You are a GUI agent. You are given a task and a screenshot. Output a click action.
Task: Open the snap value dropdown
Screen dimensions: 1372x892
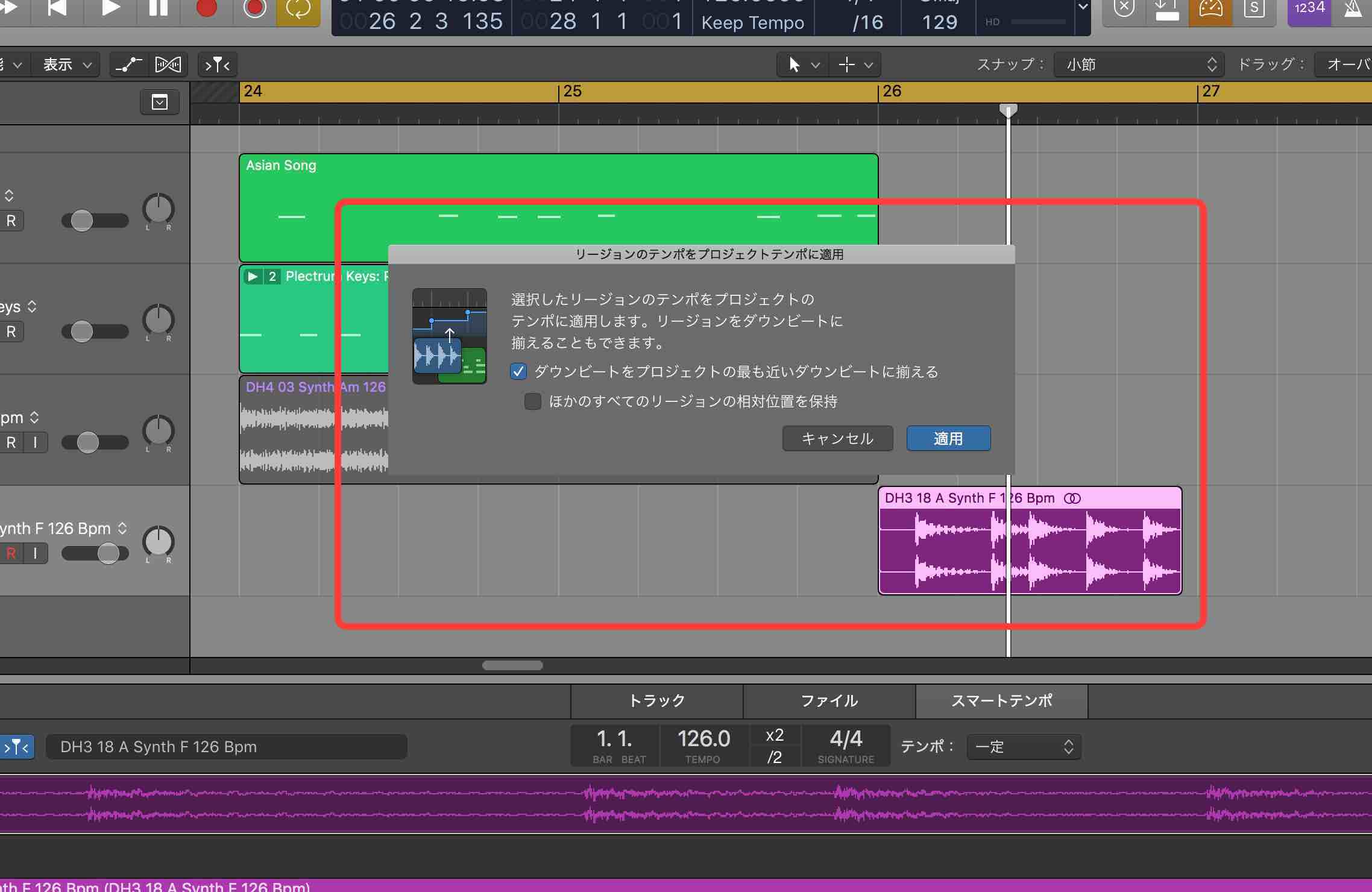(1138, 64)
